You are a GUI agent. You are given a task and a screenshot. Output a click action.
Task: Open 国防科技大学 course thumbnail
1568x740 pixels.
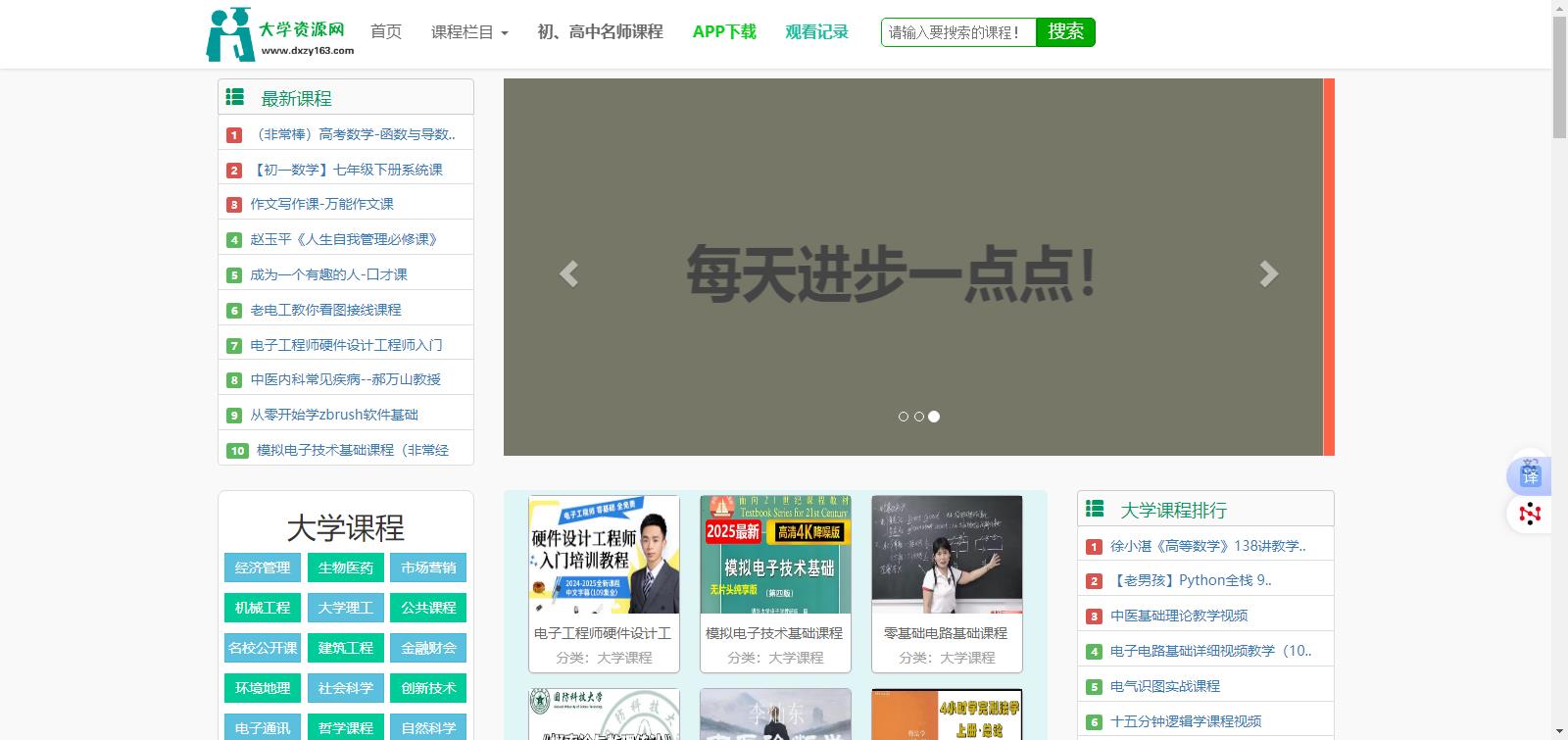tap(604, 715)
